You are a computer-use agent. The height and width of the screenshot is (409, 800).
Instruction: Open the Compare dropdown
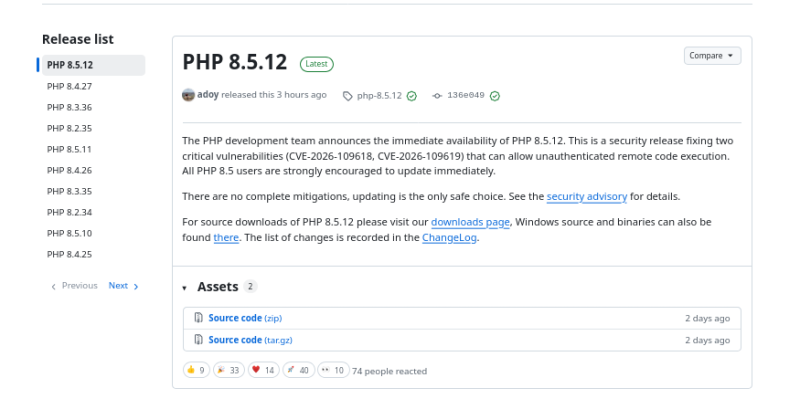[x=712, y=56]
